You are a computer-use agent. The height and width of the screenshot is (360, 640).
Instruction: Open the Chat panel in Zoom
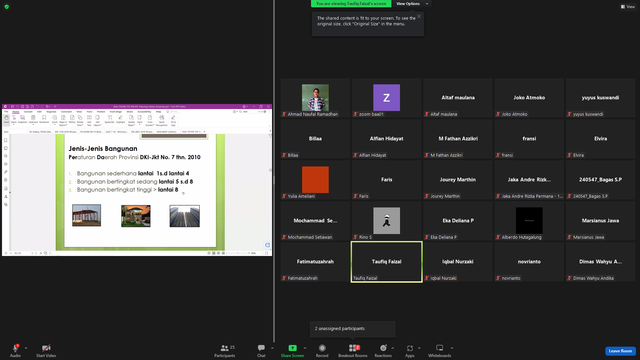[261, 350]
